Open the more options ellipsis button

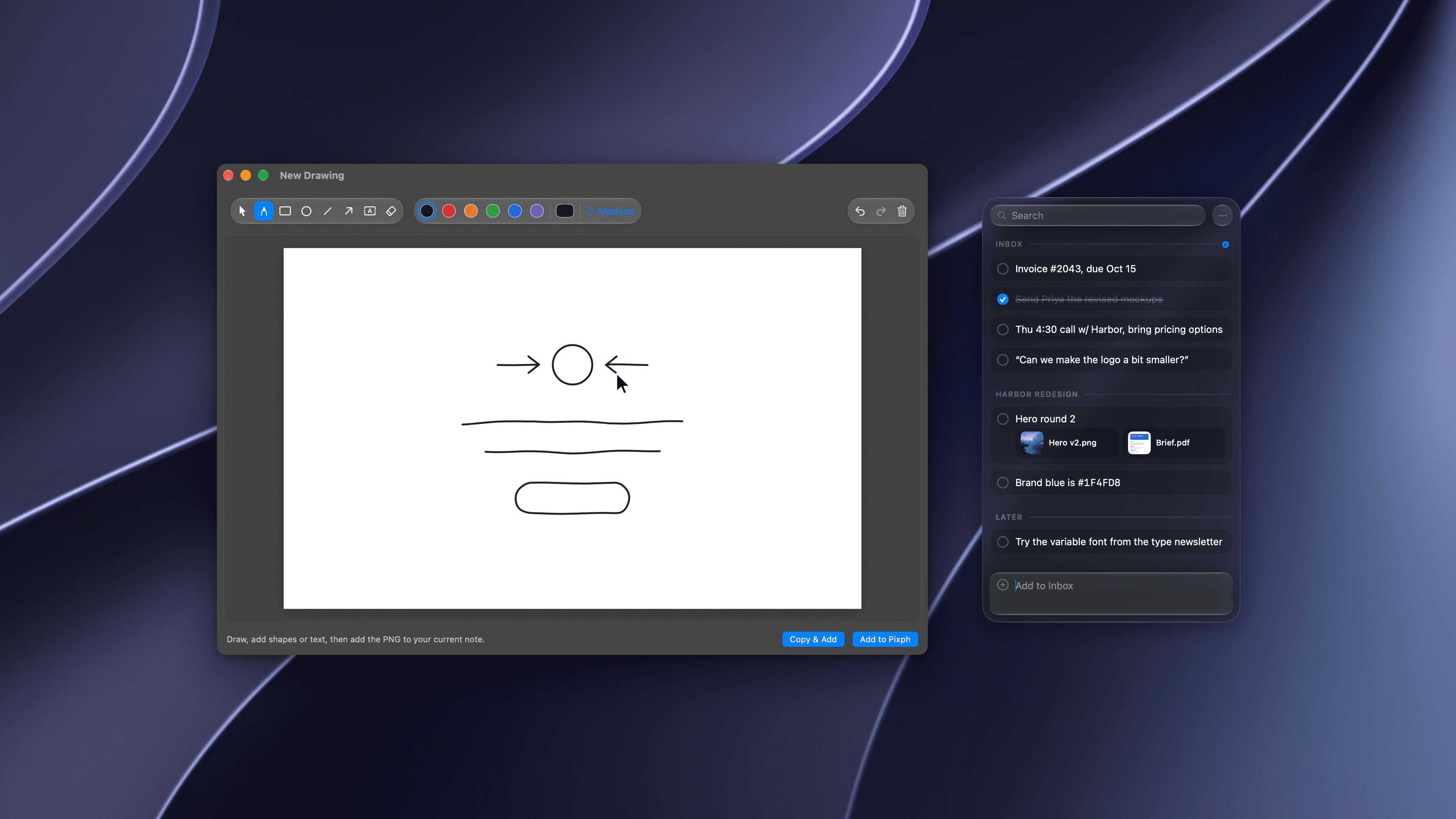[1222, 215]
